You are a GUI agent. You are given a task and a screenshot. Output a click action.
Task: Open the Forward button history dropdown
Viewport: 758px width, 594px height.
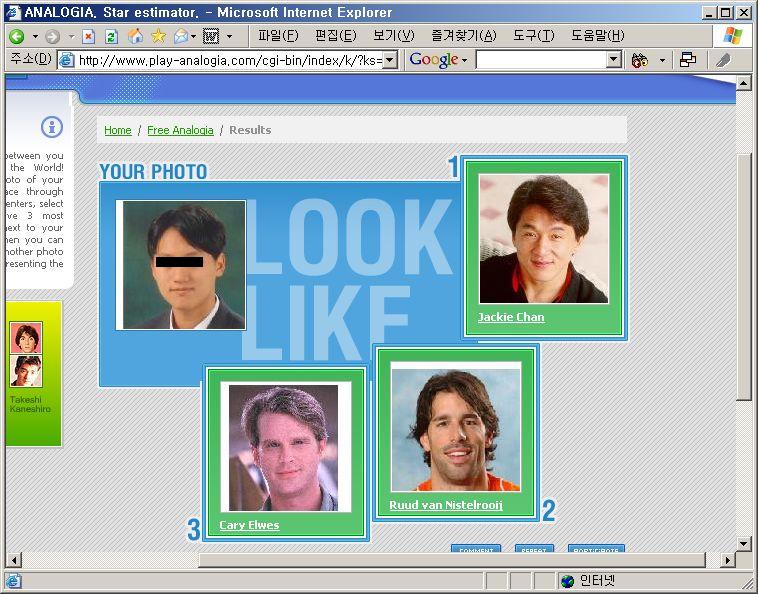pyautogui.click(x=71, y=36)
